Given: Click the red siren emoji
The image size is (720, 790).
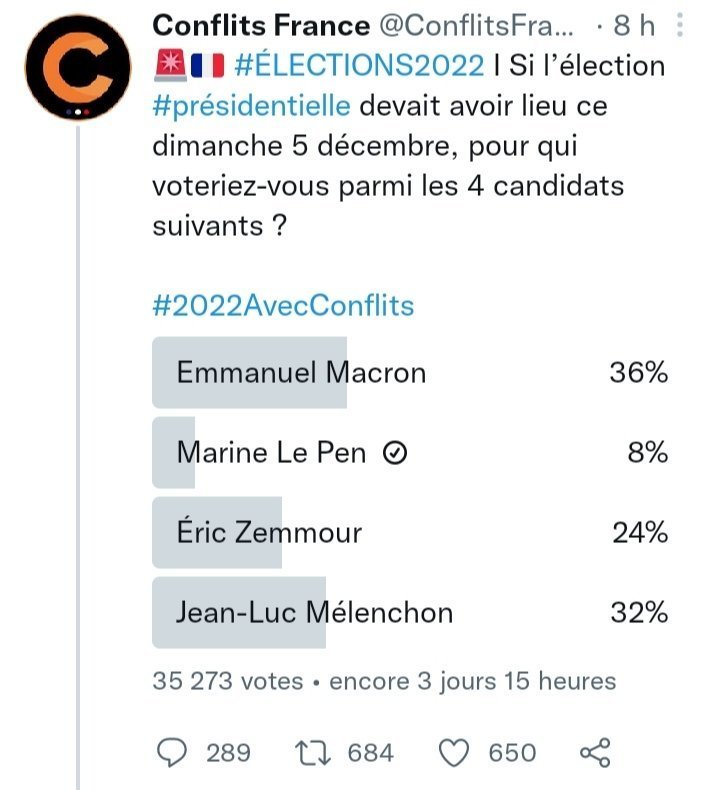Looking at the screenshot, I should 170,66.
